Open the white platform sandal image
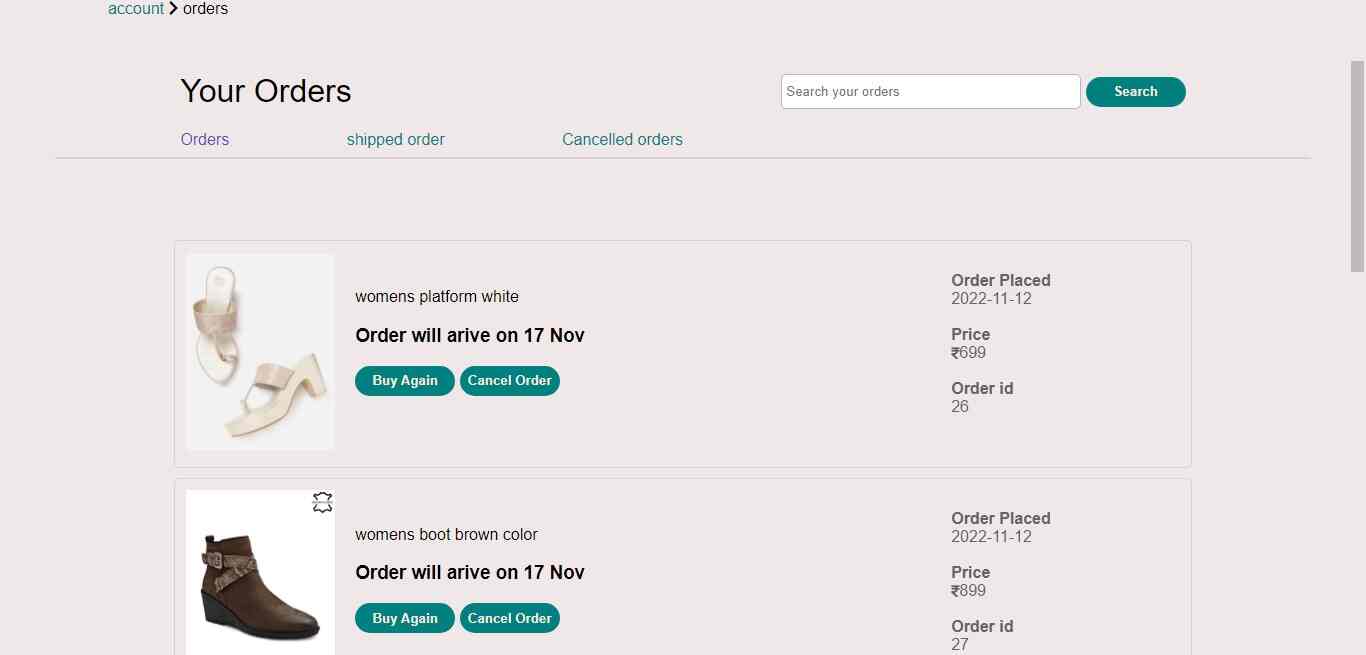The image size is (1366, 655). click(x=260, y=351)
